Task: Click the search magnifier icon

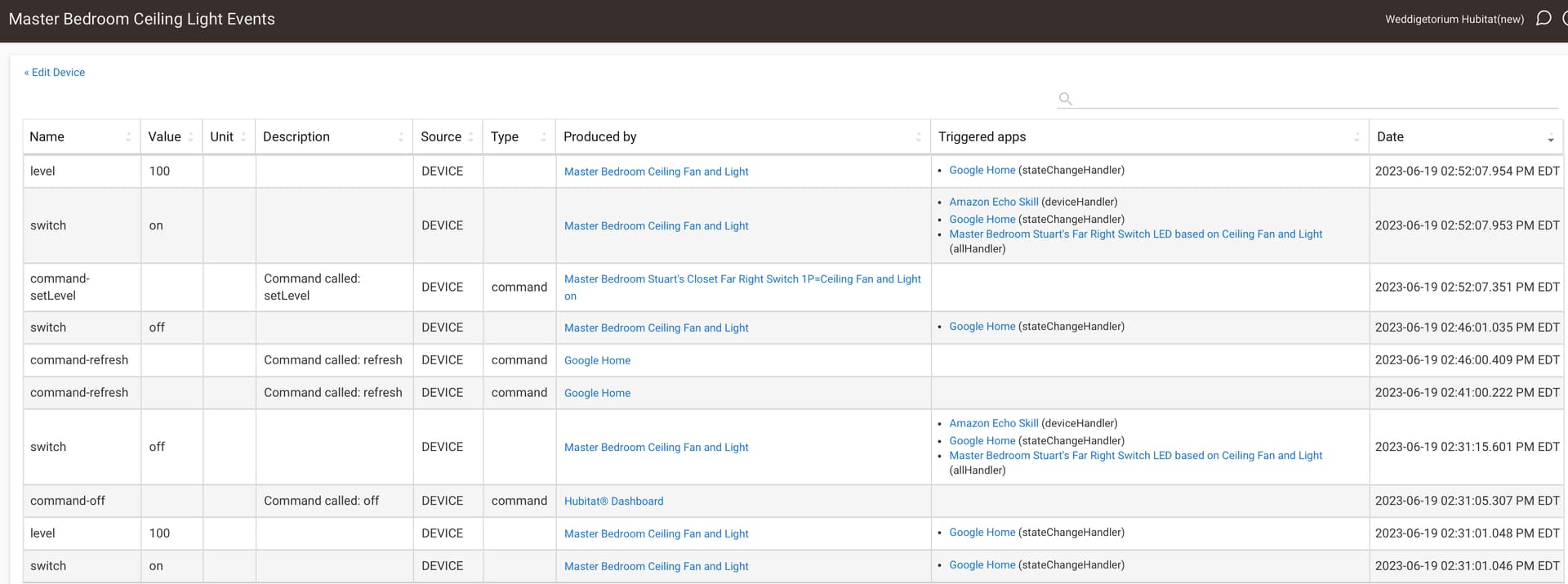Action: click(1065, 99)
